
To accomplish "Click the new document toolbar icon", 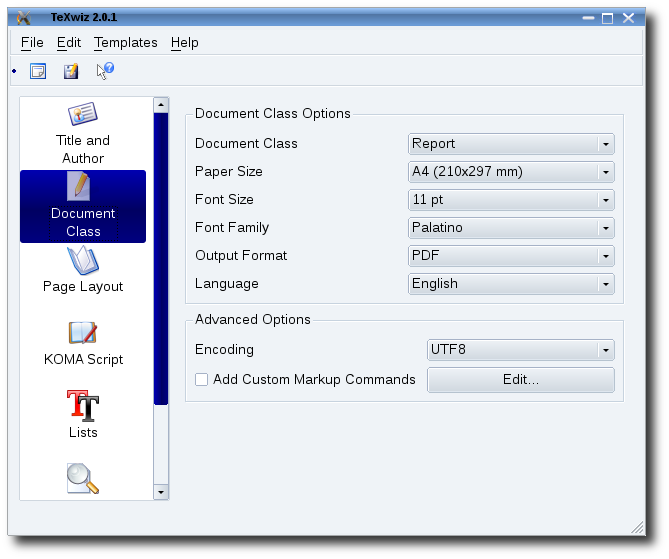I will [38, 71].
